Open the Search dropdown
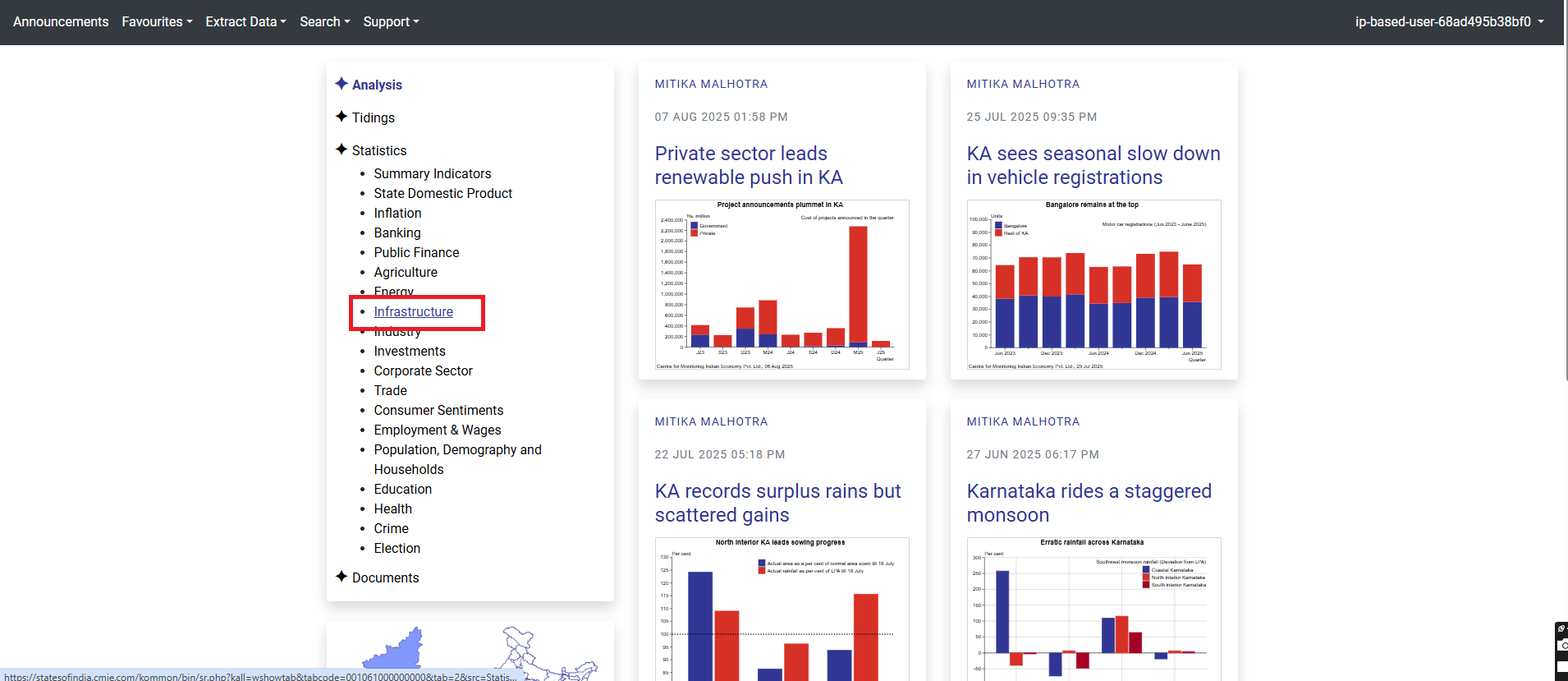This screenshot has height=681, width=1568. (x=324, y=22)
